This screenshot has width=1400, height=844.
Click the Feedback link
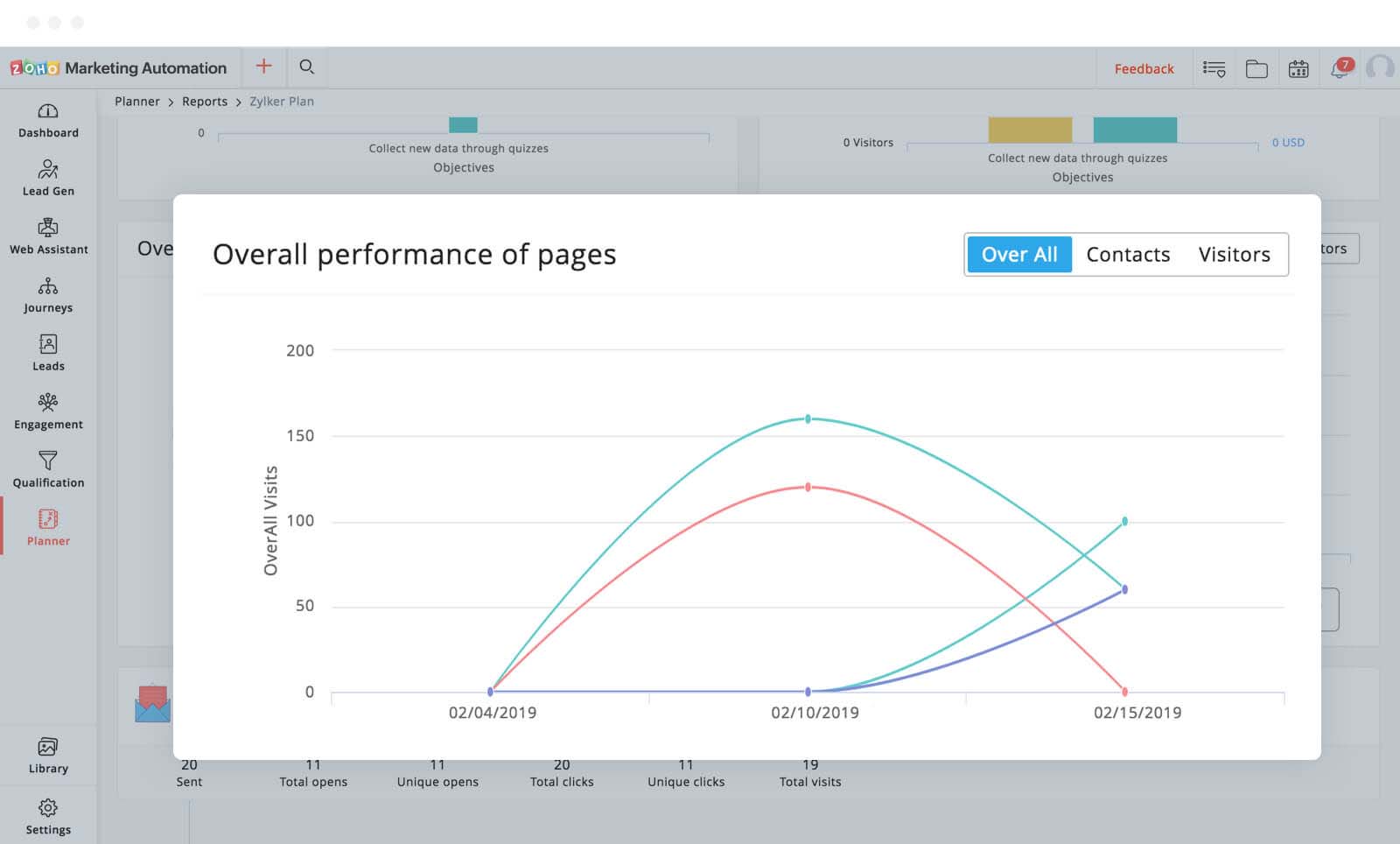[1144, 69]
